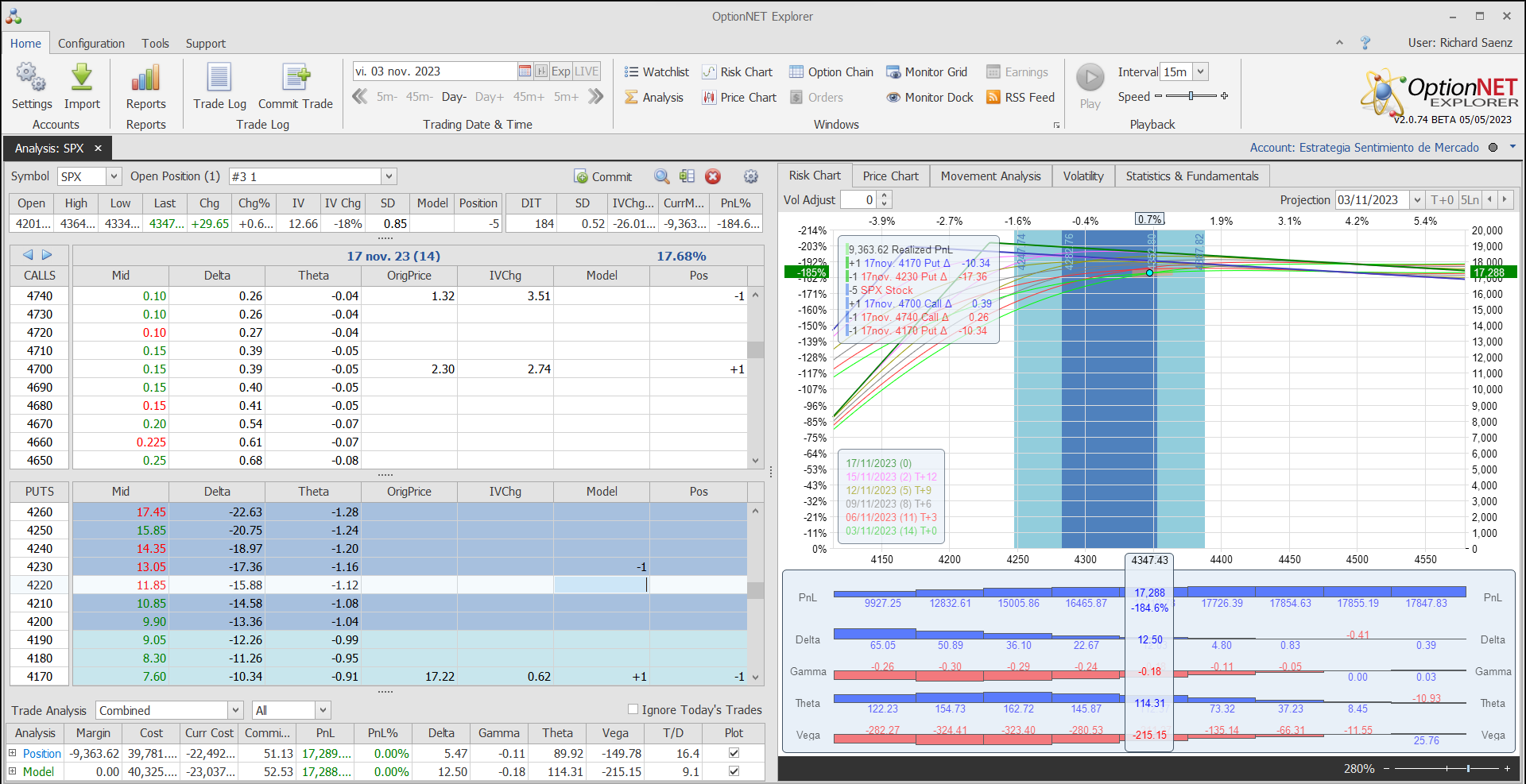
Task: Enable Ignore Today's Trades checkbox
Action: click(x=633, y=709)
